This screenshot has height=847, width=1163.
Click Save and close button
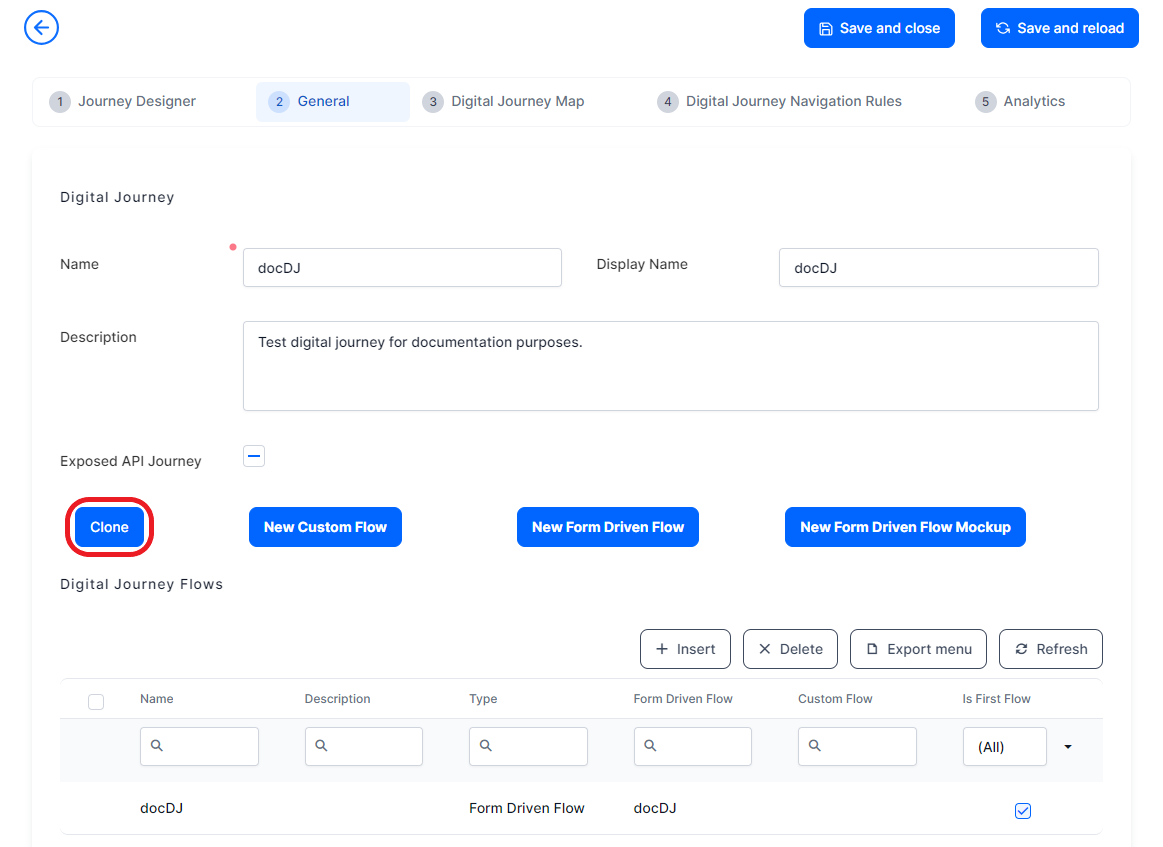(879, 28)
